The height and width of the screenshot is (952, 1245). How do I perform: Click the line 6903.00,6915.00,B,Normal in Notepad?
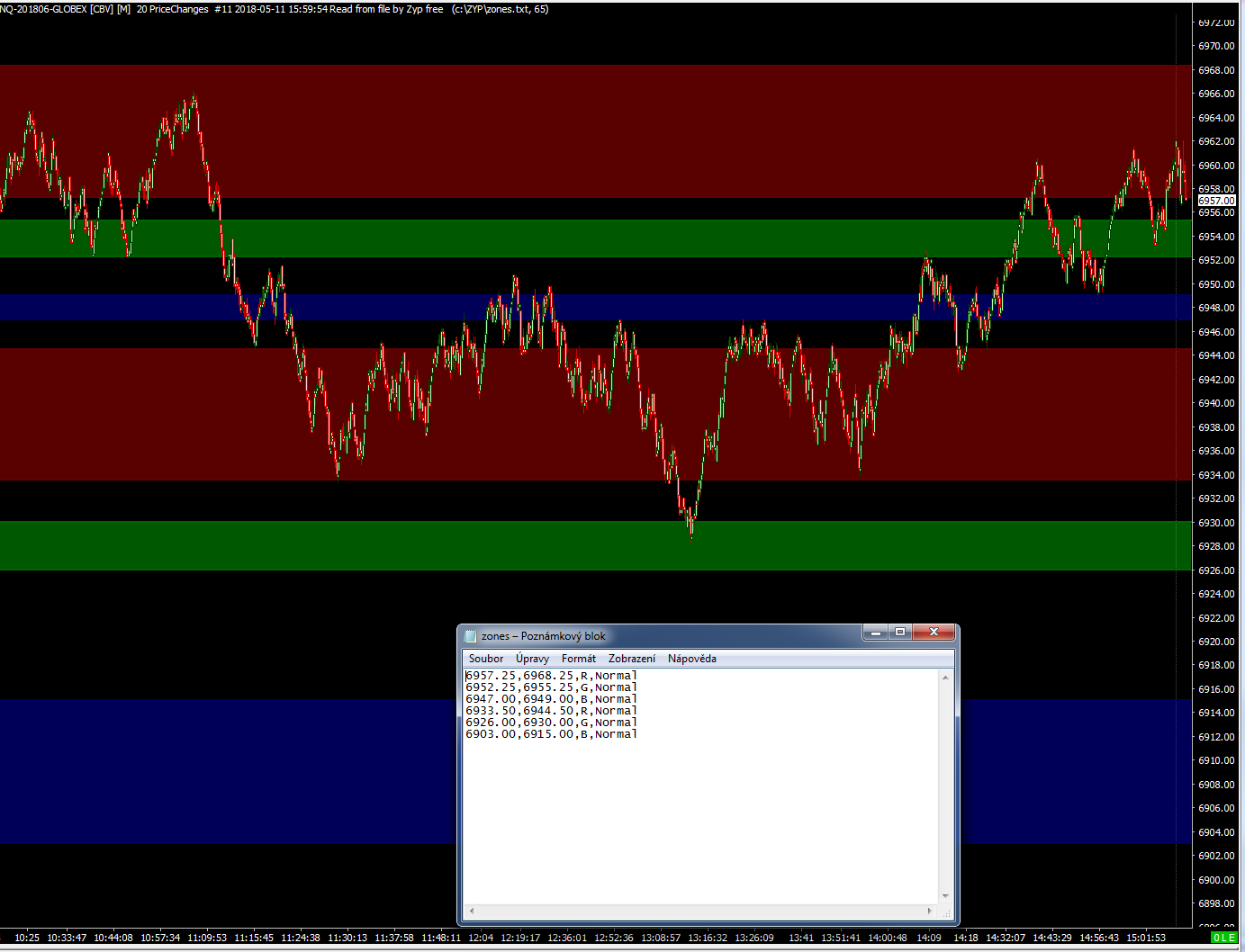click(551, 734)
